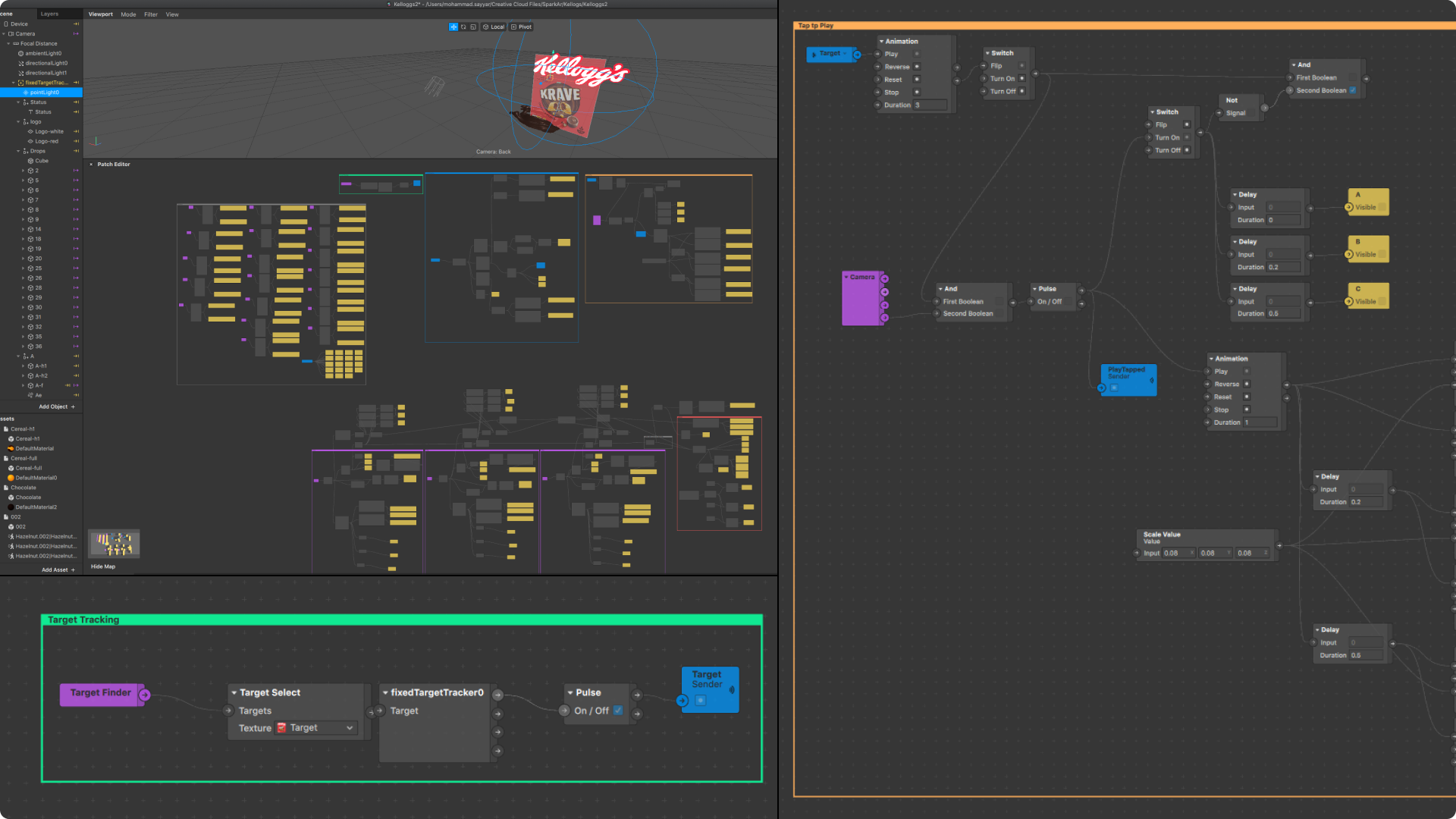This screenshot has height=819, width=1456.
Task: Toggle the And patch Second Boolean checkbox
Action: click(x=1353, y=90)
